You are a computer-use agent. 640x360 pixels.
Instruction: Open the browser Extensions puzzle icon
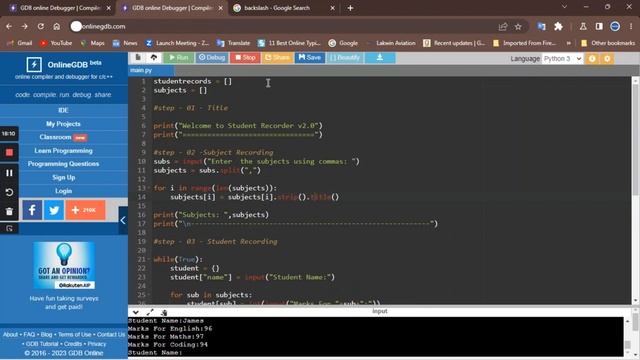pos(558,27)
